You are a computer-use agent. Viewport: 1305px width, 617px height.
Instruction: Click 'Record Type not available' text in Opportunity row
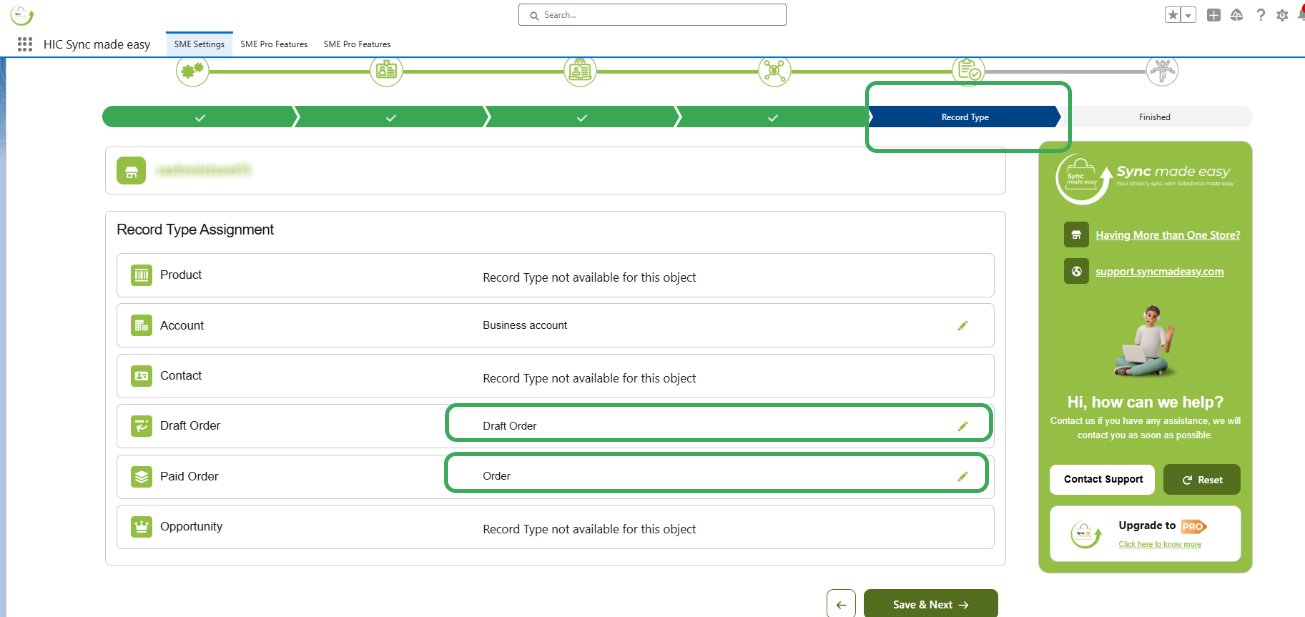[x=589, y=529]
